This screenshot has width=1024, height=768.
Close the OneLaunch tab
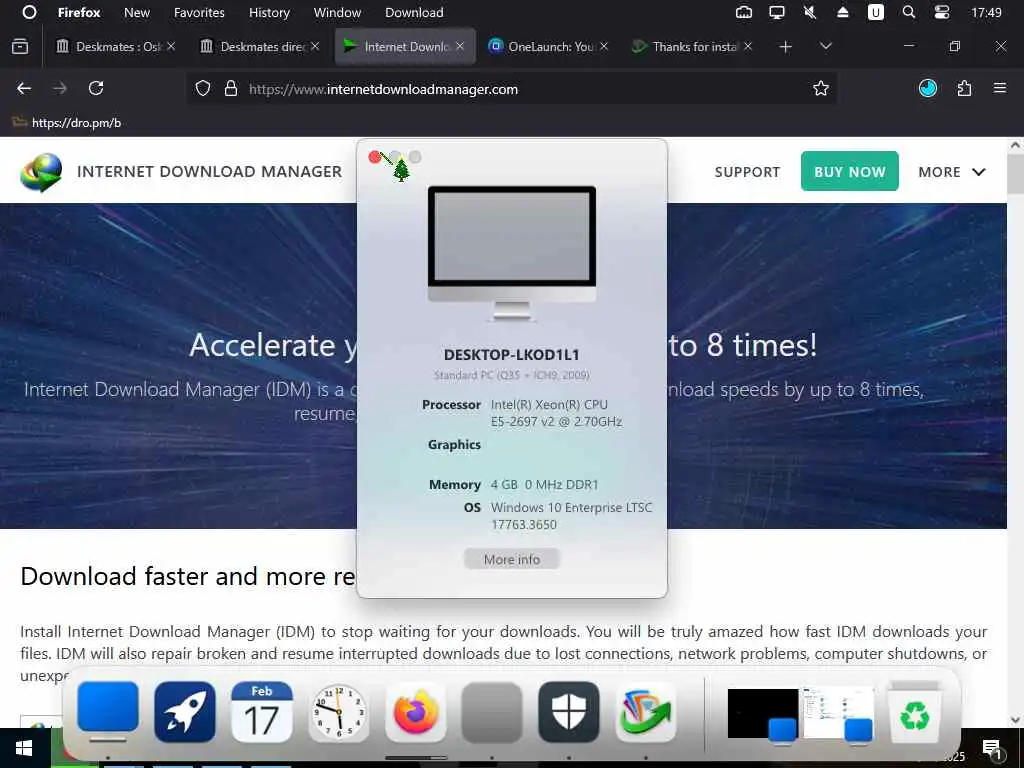[604, 46]
